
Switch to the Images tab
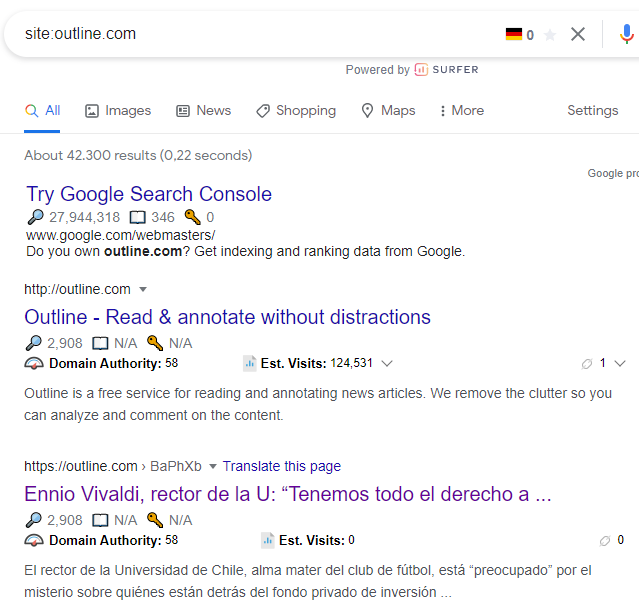click(118, 110)
